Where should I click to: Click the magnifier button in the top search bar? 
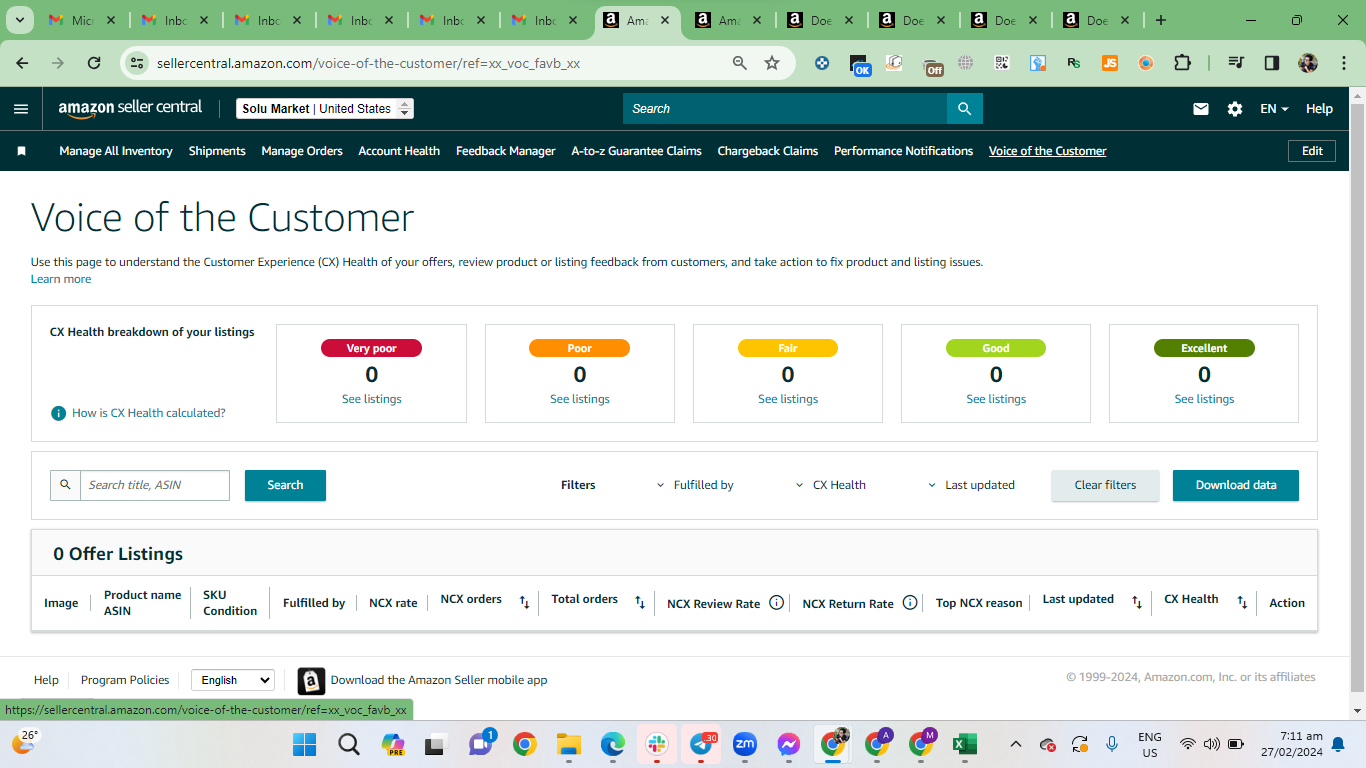965,109
